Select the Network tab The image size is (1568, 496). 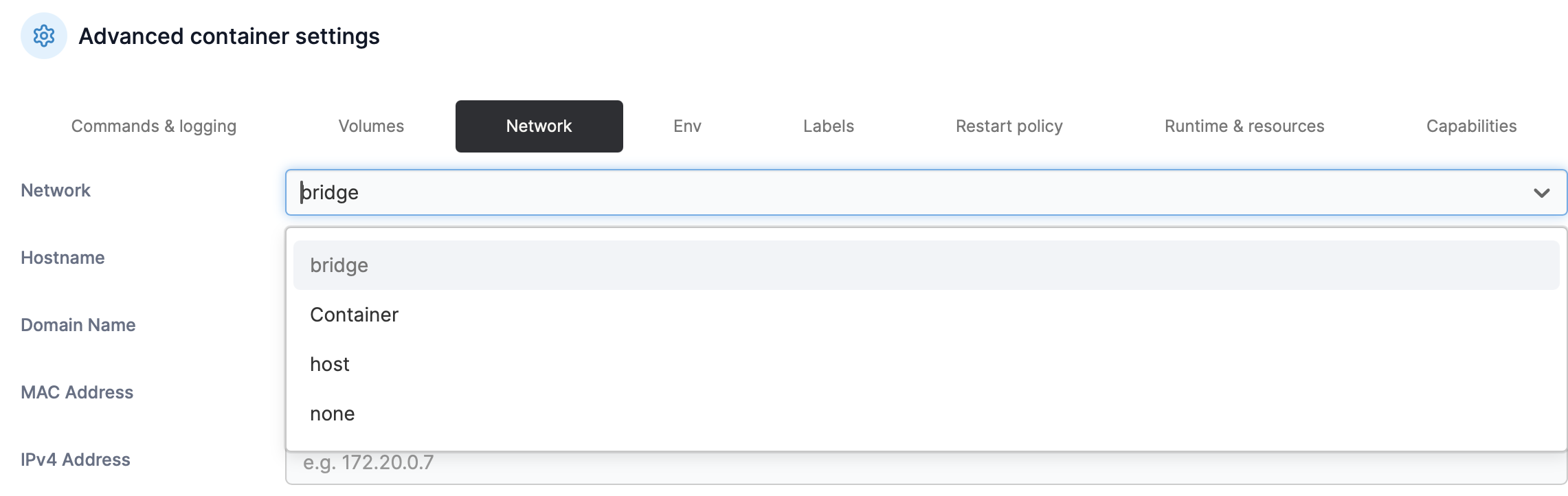point(539,126)
